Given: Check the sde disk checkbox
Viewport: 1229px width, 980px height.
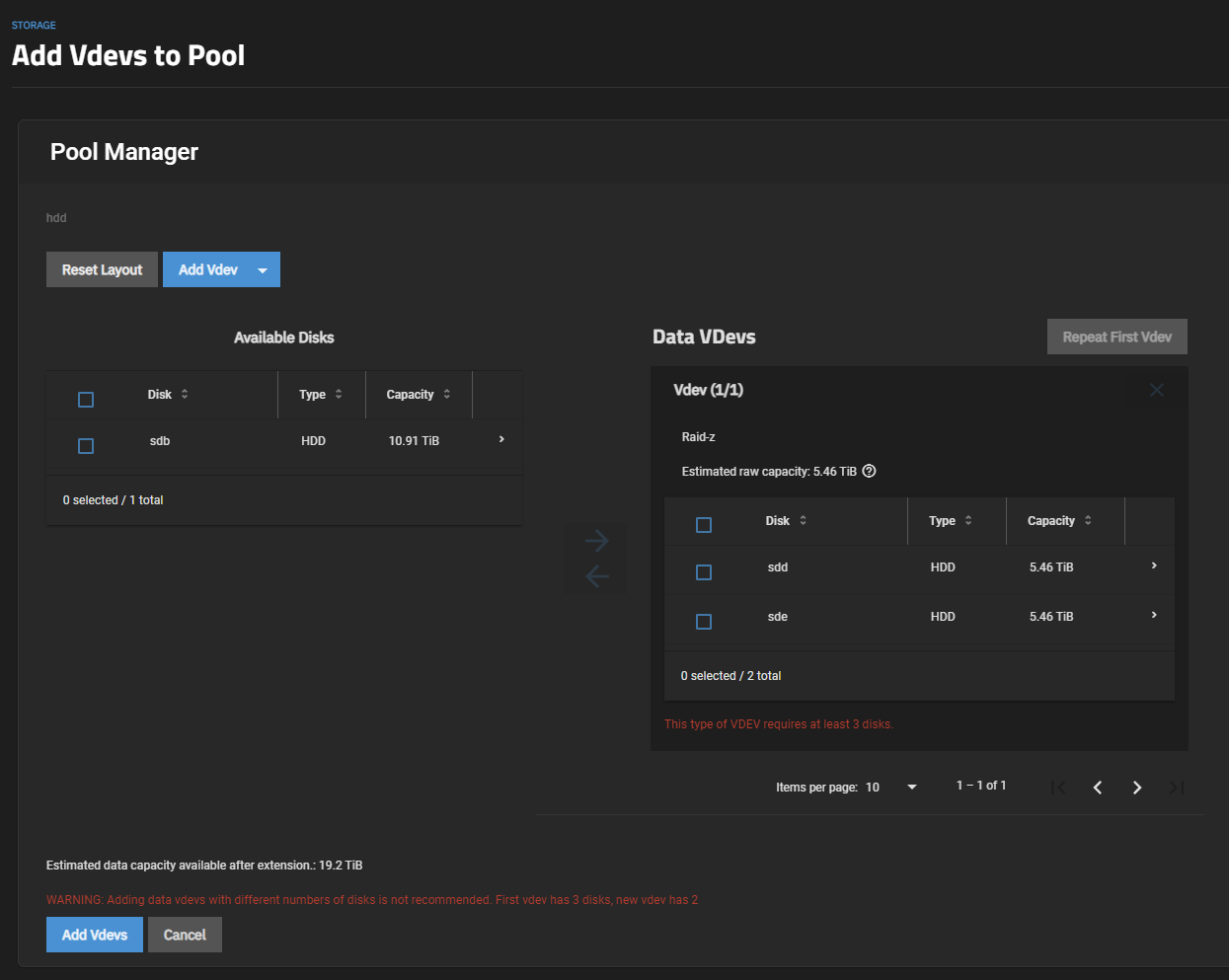Looking at the screenshot, I should (704, 622).
